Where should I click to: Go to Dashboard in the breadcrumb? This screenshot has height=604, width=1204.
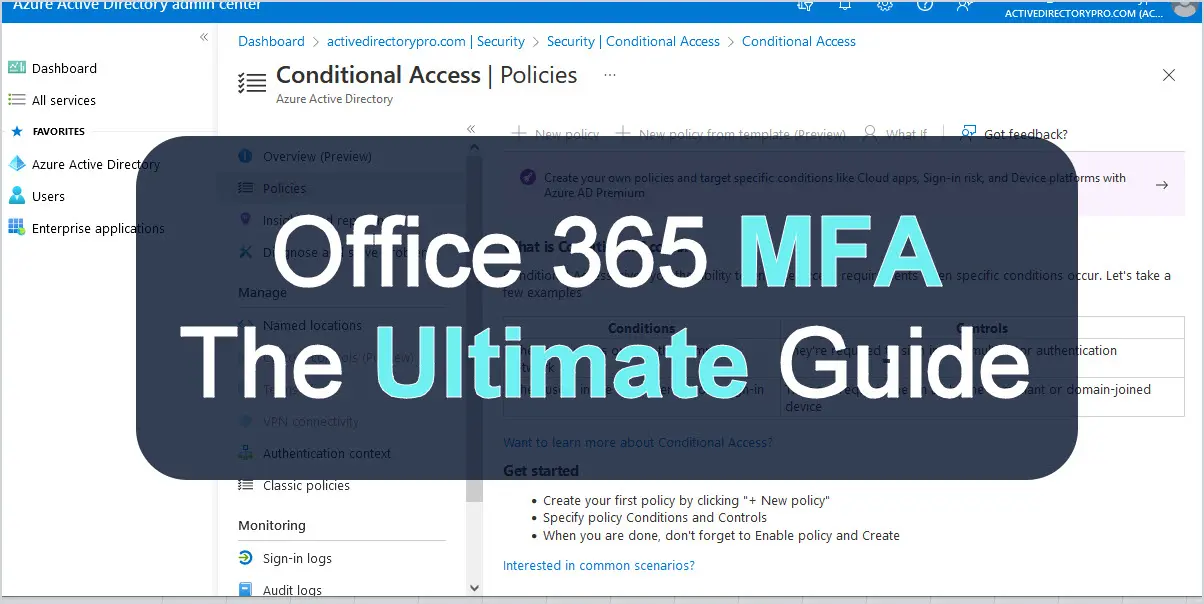point(271,41)
